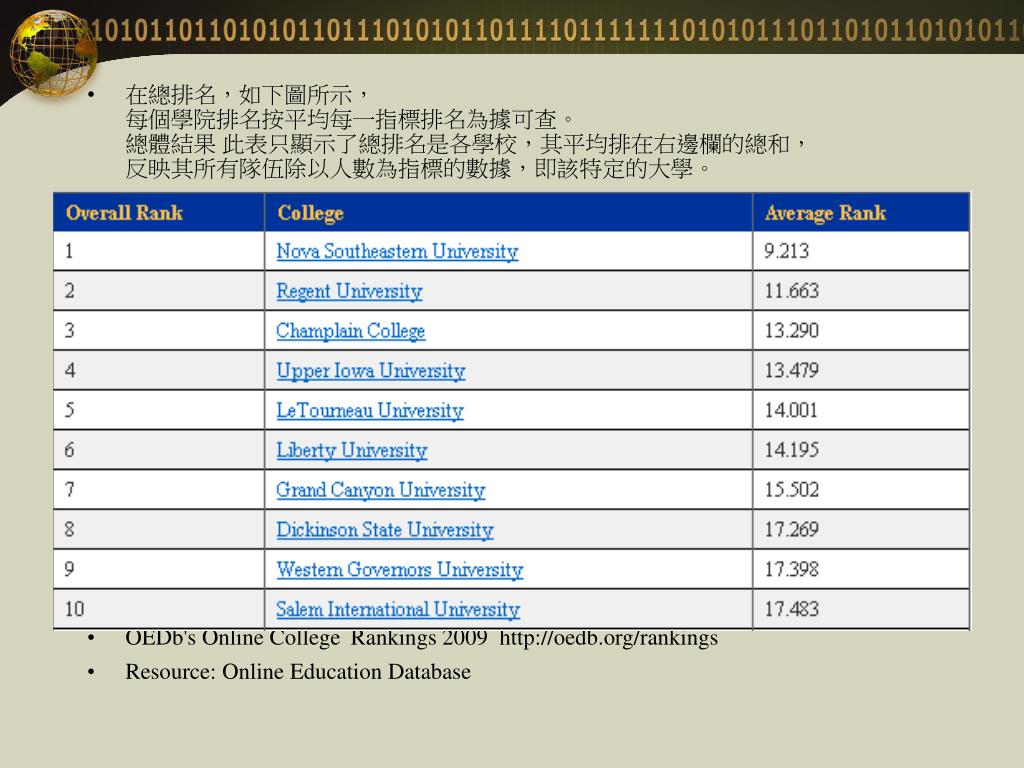Follow the Champlain College link
Image resolution: width=1024 pixels, height=768 pixels.
coord(351,331)
